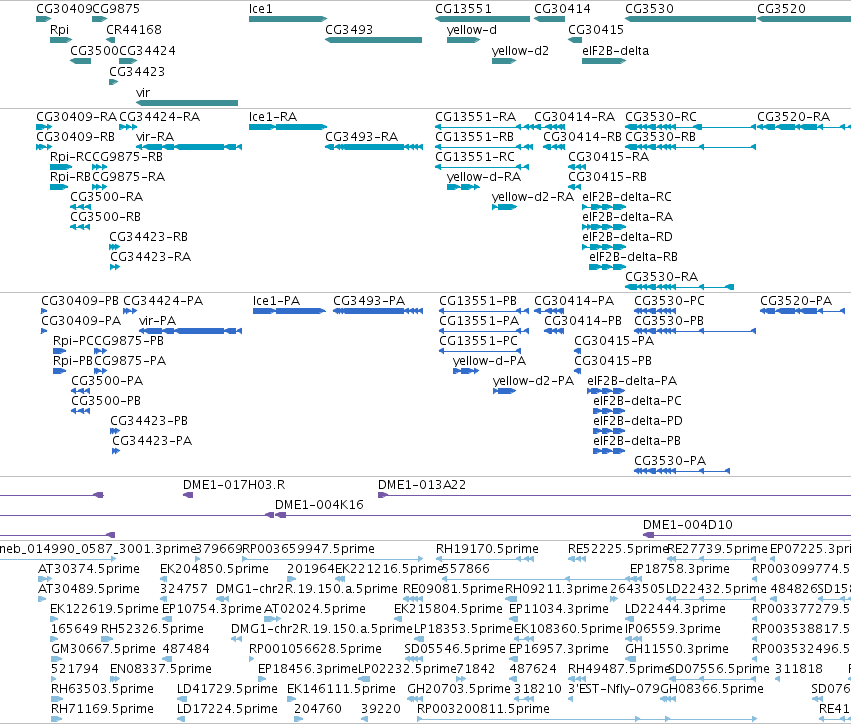
Task: Select protein Ice1-PA
Action: (289, 311)
